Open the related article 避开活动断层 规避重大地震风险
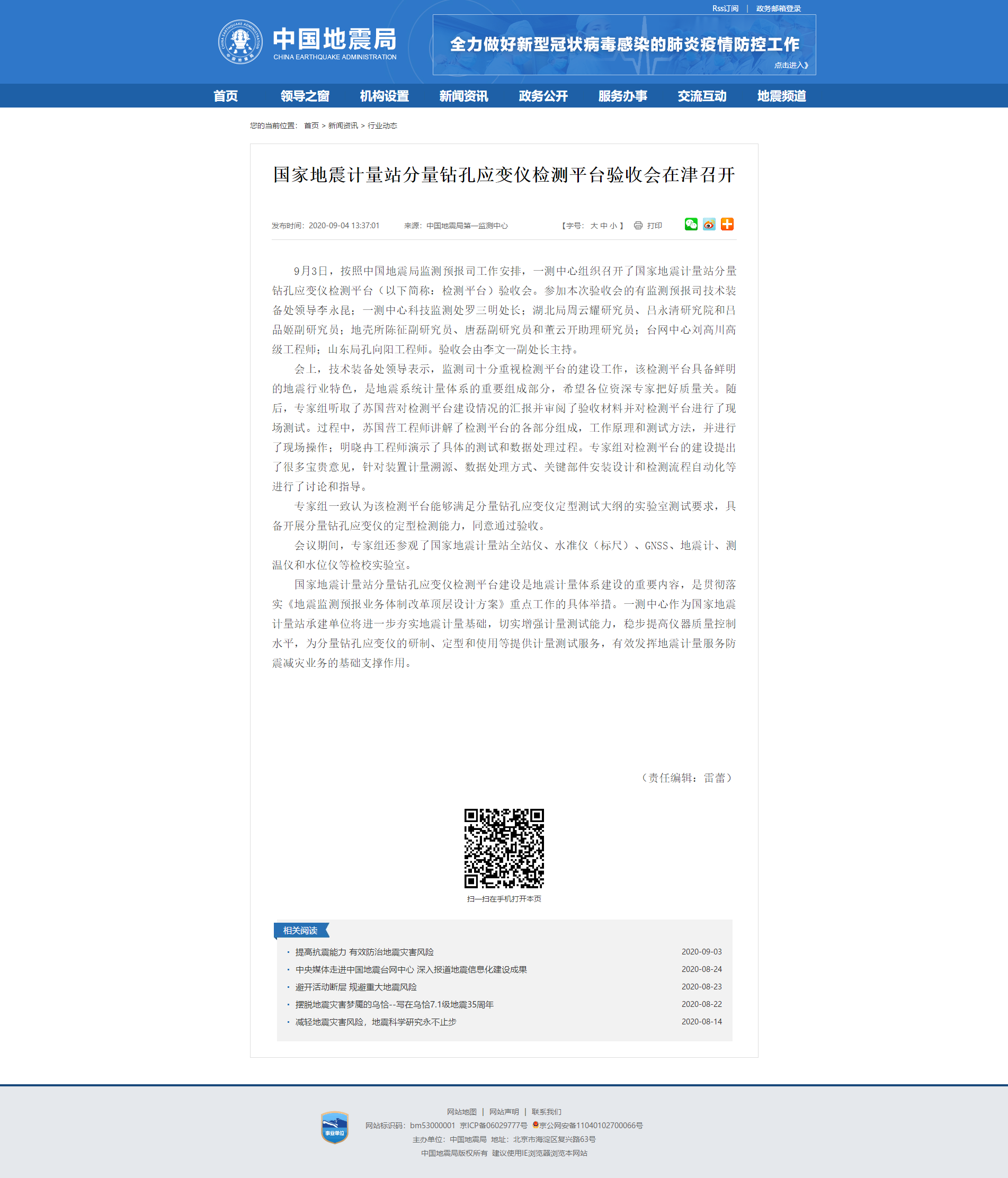The height and width of the screenshot is (1178, 1008). [356, 987]
